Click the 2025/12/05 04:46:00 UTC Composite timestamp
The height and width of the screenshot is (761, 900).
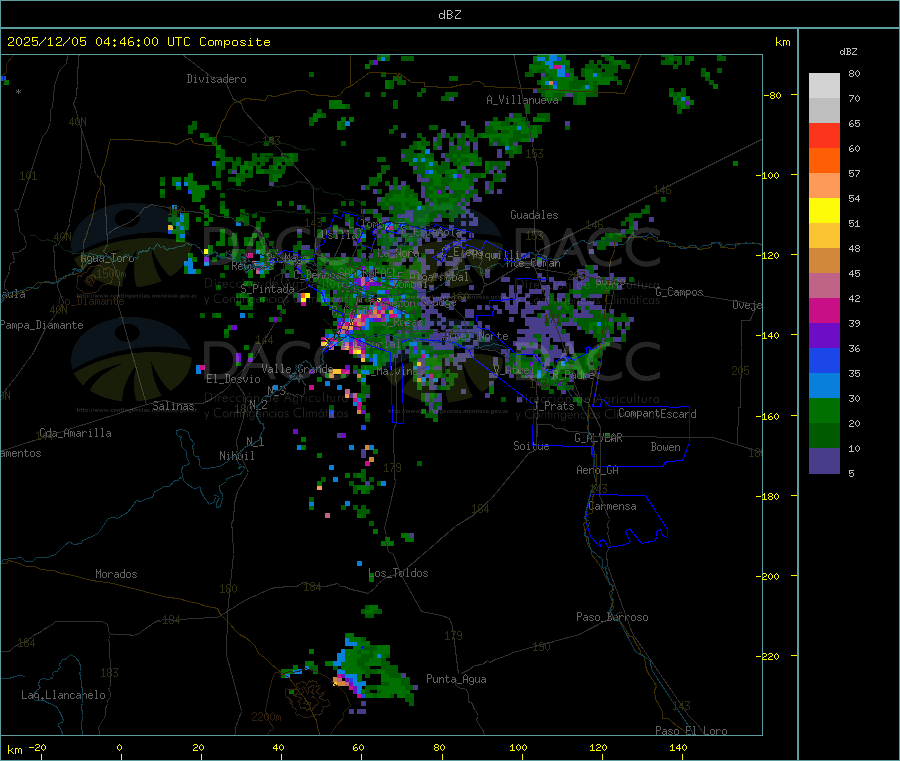point(138,42)
